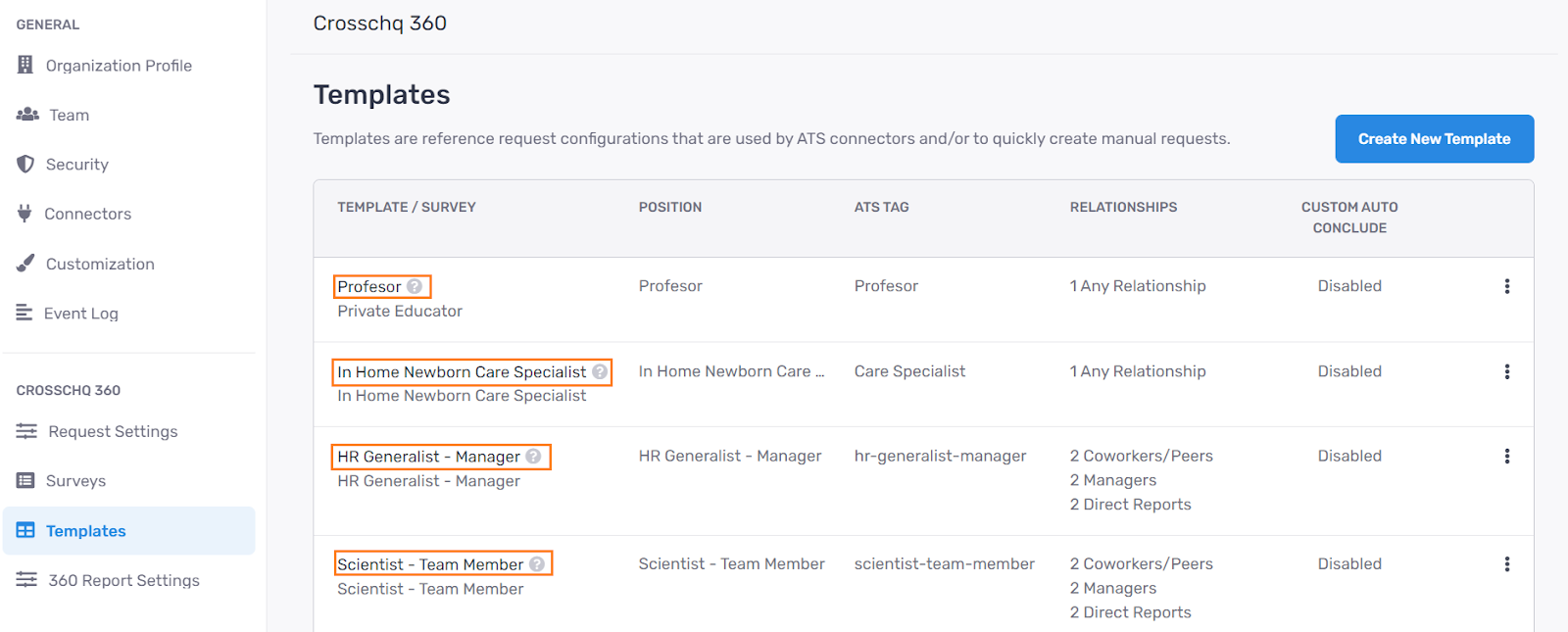
Task: Click the Create New Template button
Action: click(x=1434, y=138)
